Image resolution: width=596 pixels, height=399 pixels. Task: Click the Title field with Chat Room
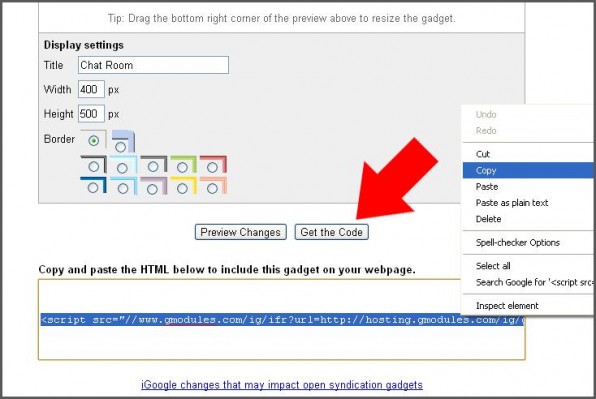point(154,65)
